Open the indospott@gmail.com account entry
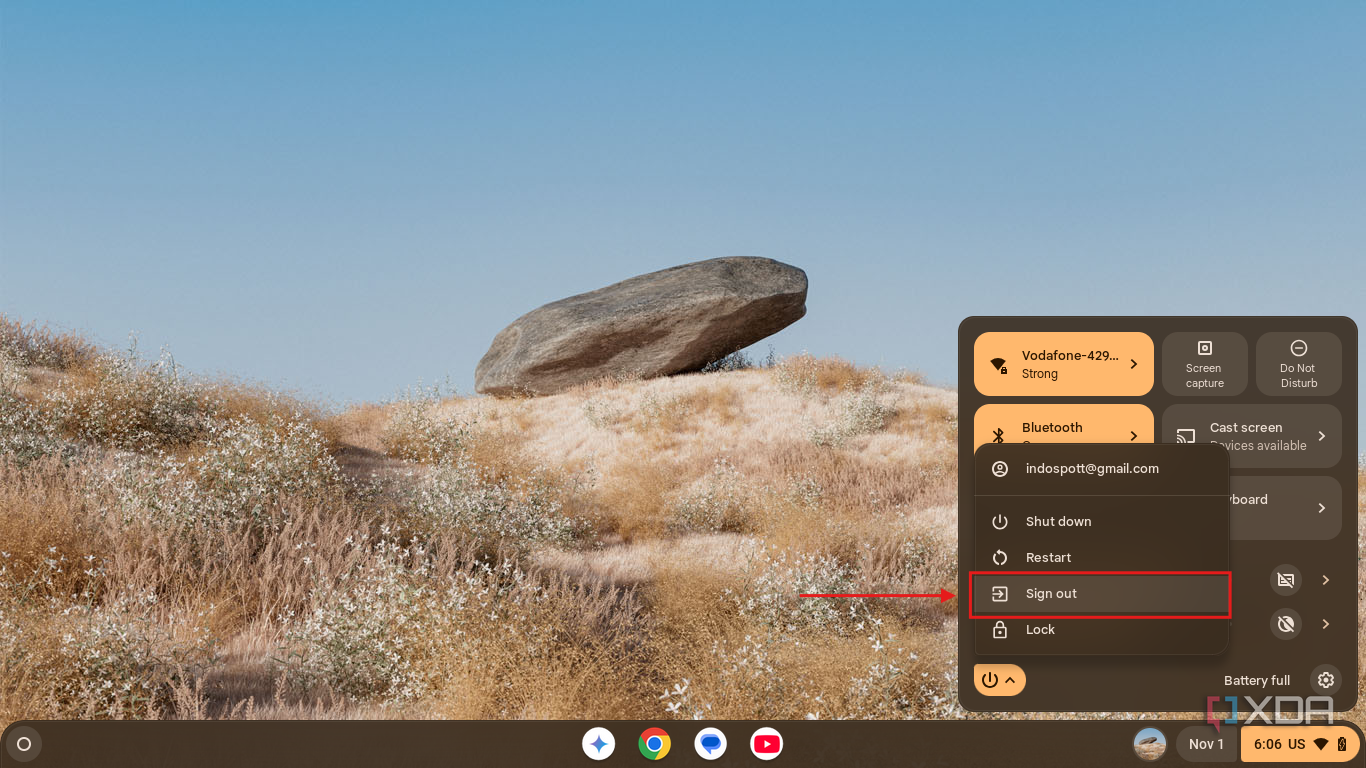1366x768 pixels. tap(1100, 469)
